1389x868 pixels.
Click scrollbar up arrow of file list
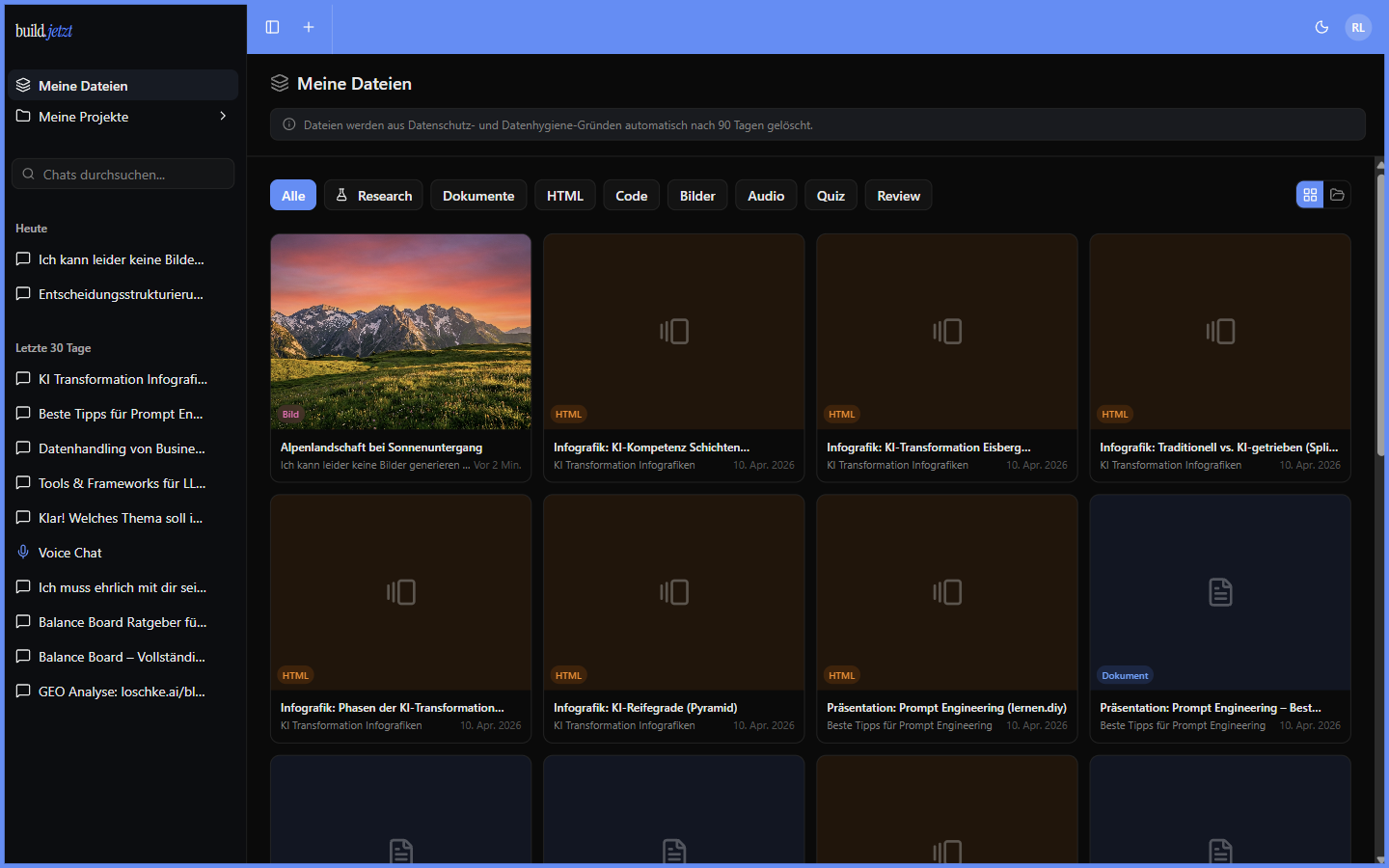click(1380, 164)
